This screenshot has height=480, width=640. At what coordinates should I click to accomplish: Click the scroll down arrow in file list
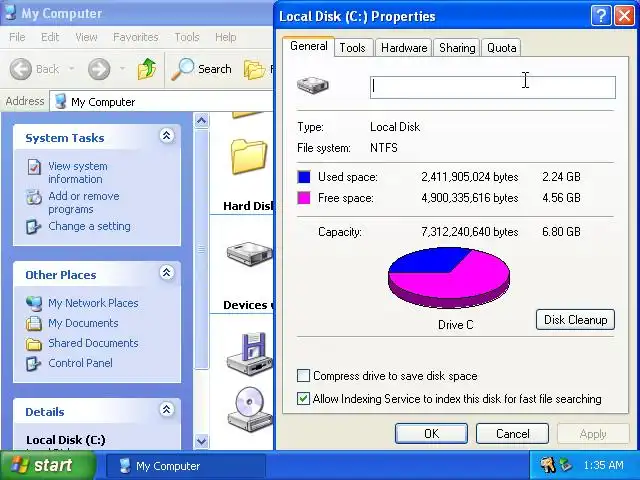pos(201,441)
